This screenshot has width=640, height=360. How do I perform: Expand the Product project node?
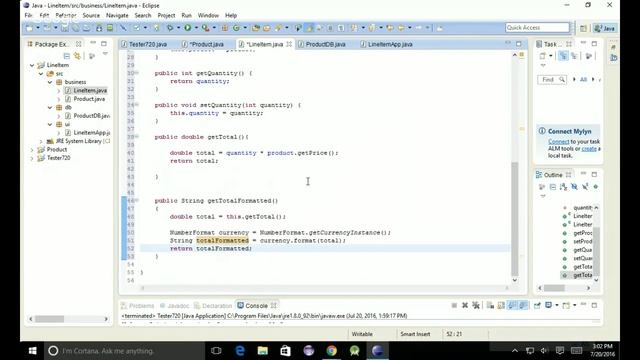point(32,150)
